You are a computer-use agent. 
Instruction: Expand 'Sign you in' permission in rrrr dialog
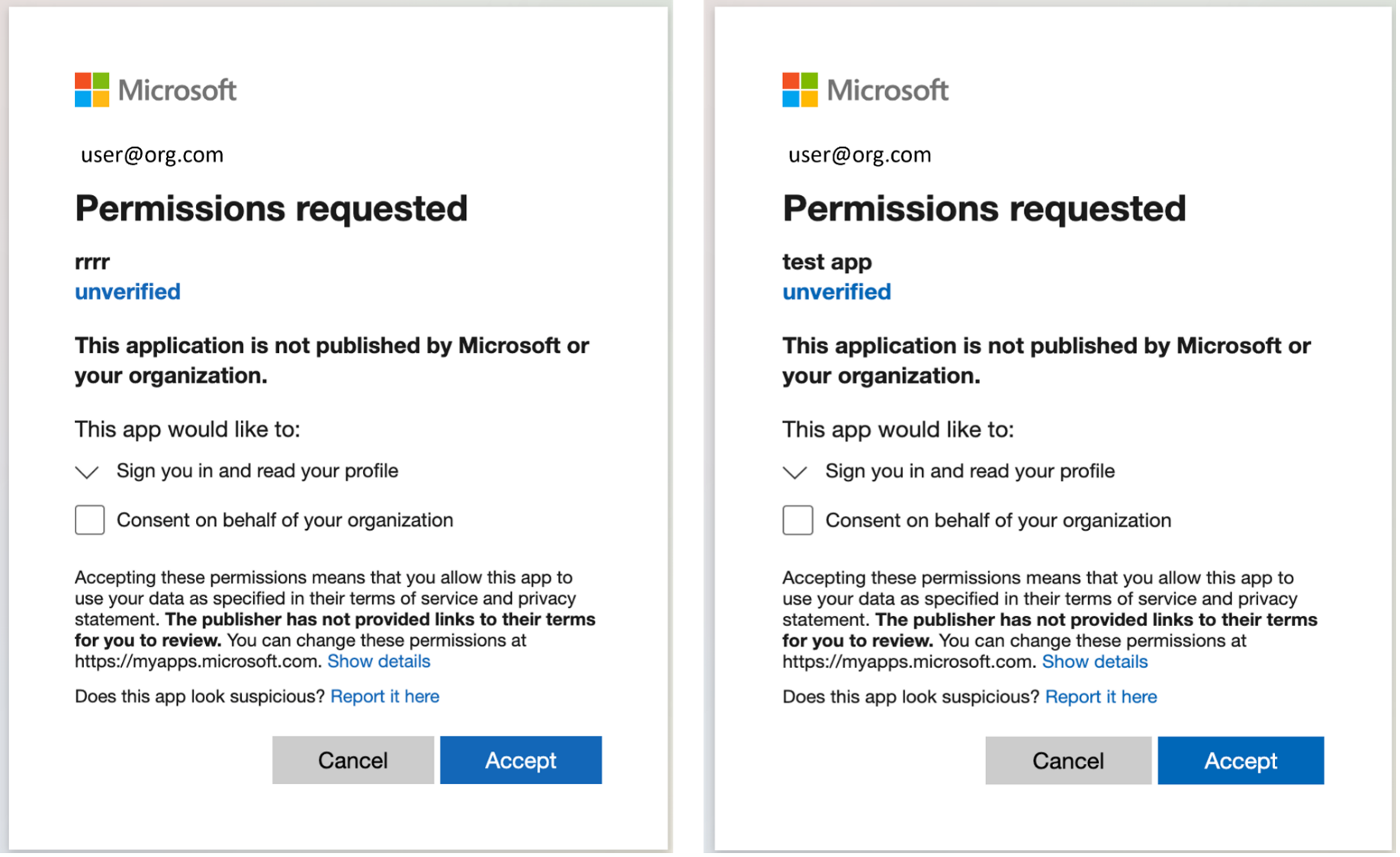pos(88,472)
